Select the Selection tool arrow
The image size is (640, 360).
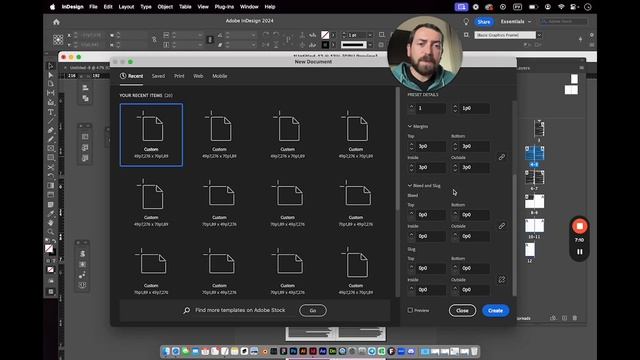click(51, 66)
